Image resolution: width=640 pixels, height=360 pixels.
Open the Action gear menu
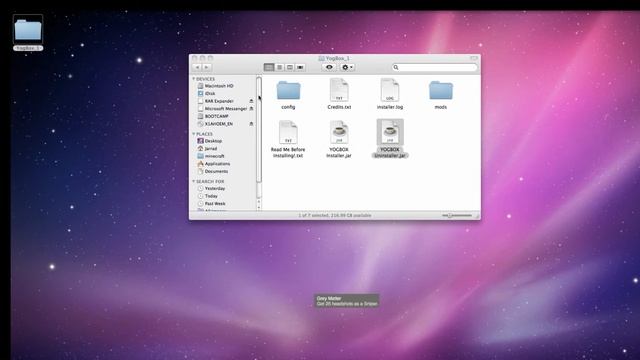[x=347, y=67]
